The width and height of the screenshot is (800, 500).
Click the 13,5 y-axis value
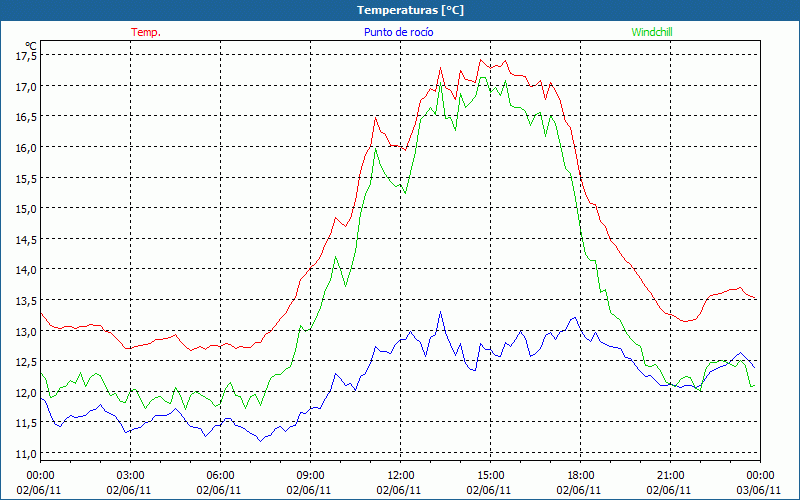pos(26,301)
